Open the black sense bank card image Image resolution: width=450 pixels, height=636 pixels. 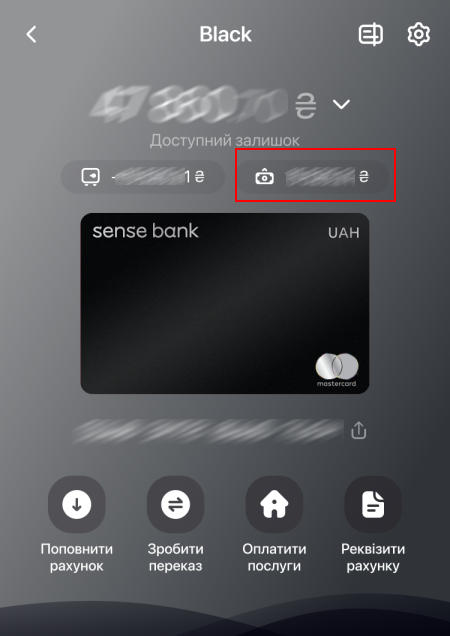pos(225,303)
